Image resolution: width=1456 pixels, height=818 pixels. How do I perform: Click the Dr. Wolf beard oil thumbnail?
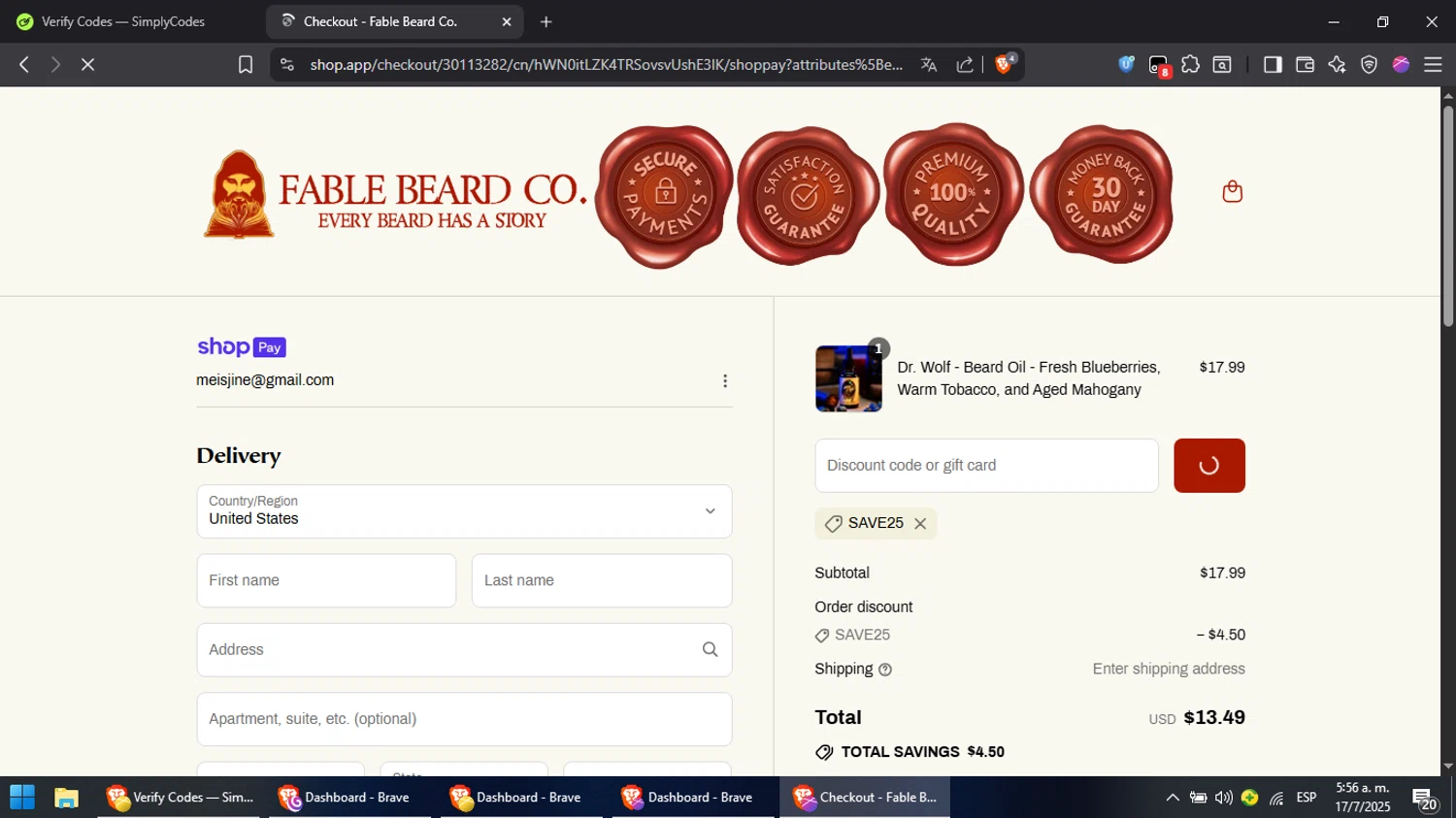click(848, 378)
